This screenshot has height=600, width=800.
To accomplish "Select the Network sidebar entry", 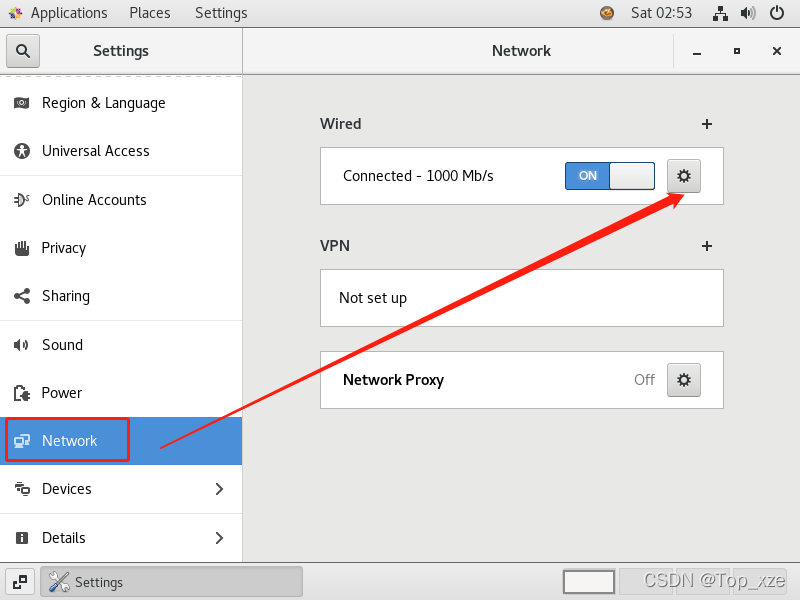I will pyautogui.click(x=121, y=441).
